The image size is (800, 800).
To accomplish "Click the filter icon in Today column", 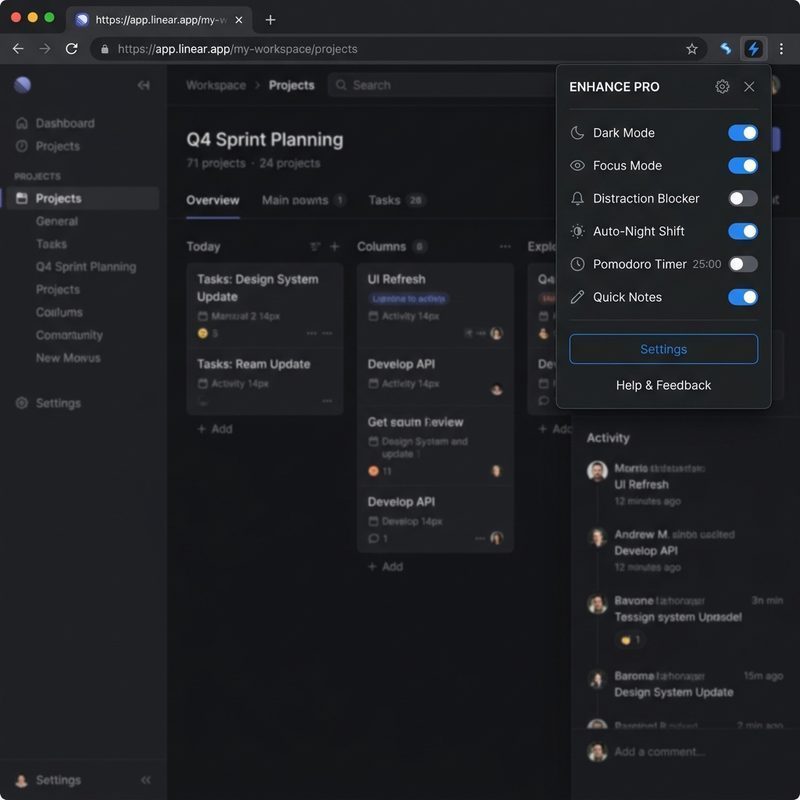I will coord(315,247).
